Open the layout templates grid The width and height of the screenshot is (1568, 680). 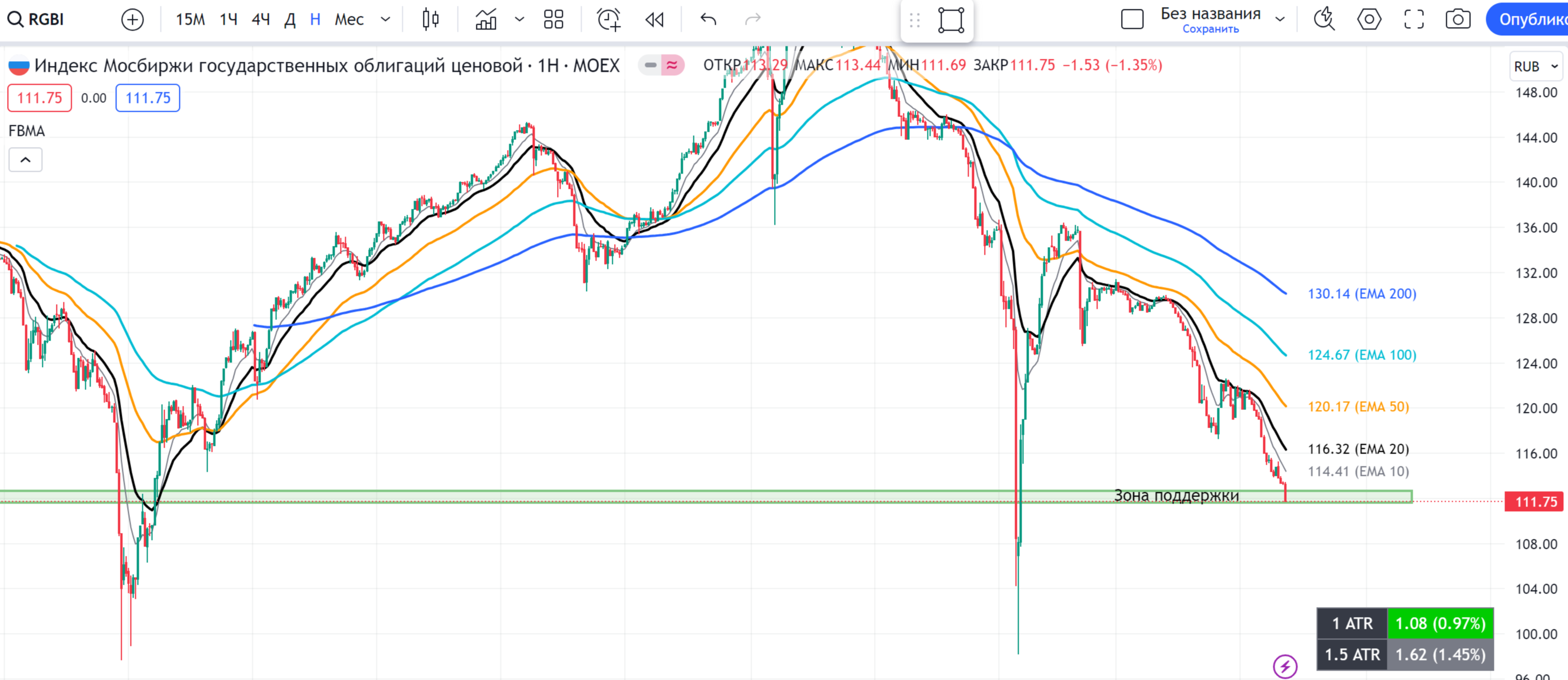click(553, 19)
